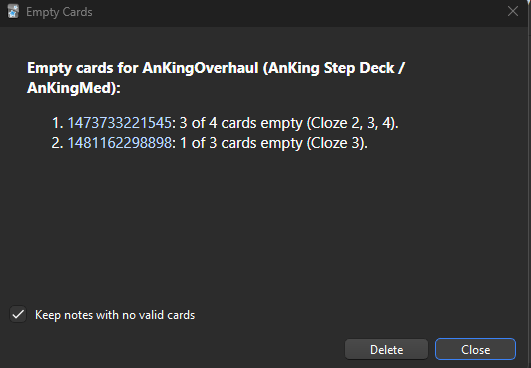This screenshot has height=368, width=531.
Task: Uncheck the Keep notes with no valid cards box
Action: coord(18,315)
